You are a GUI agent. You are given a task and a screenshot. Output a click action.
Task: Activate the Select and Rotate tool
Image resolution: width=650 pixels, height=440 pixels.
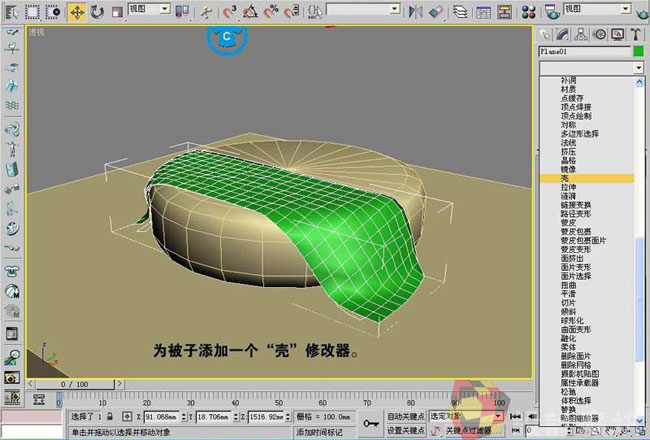[97, 12]
